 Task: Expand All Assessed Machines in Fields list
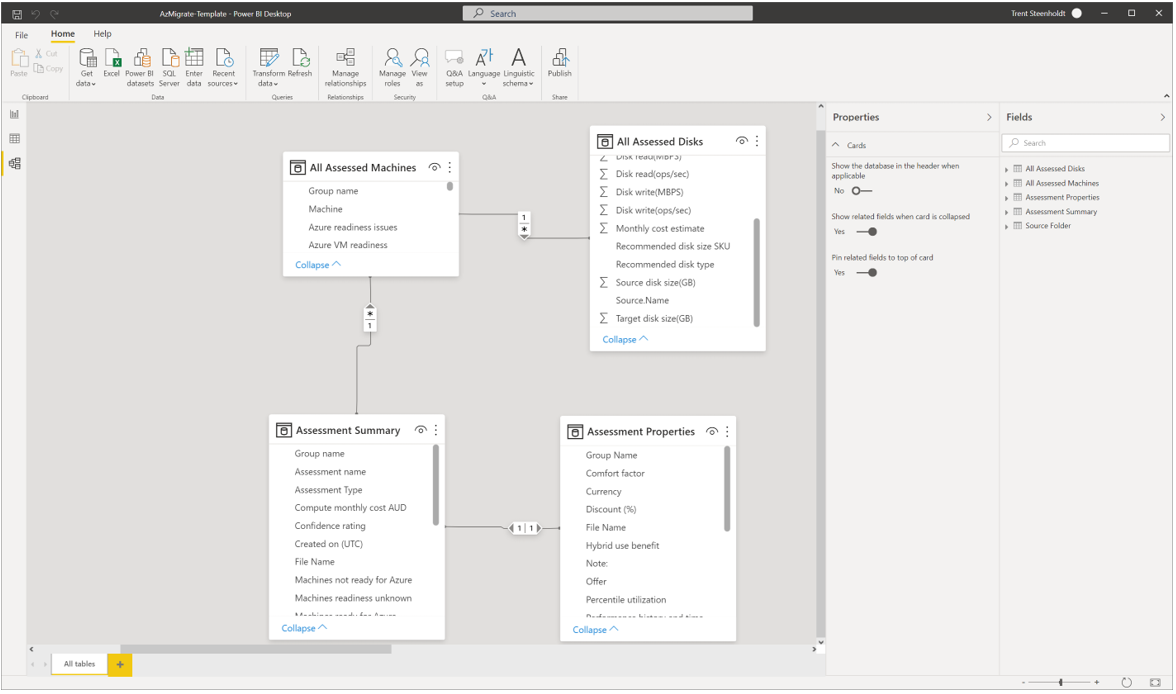click(x=1006, y=184)
